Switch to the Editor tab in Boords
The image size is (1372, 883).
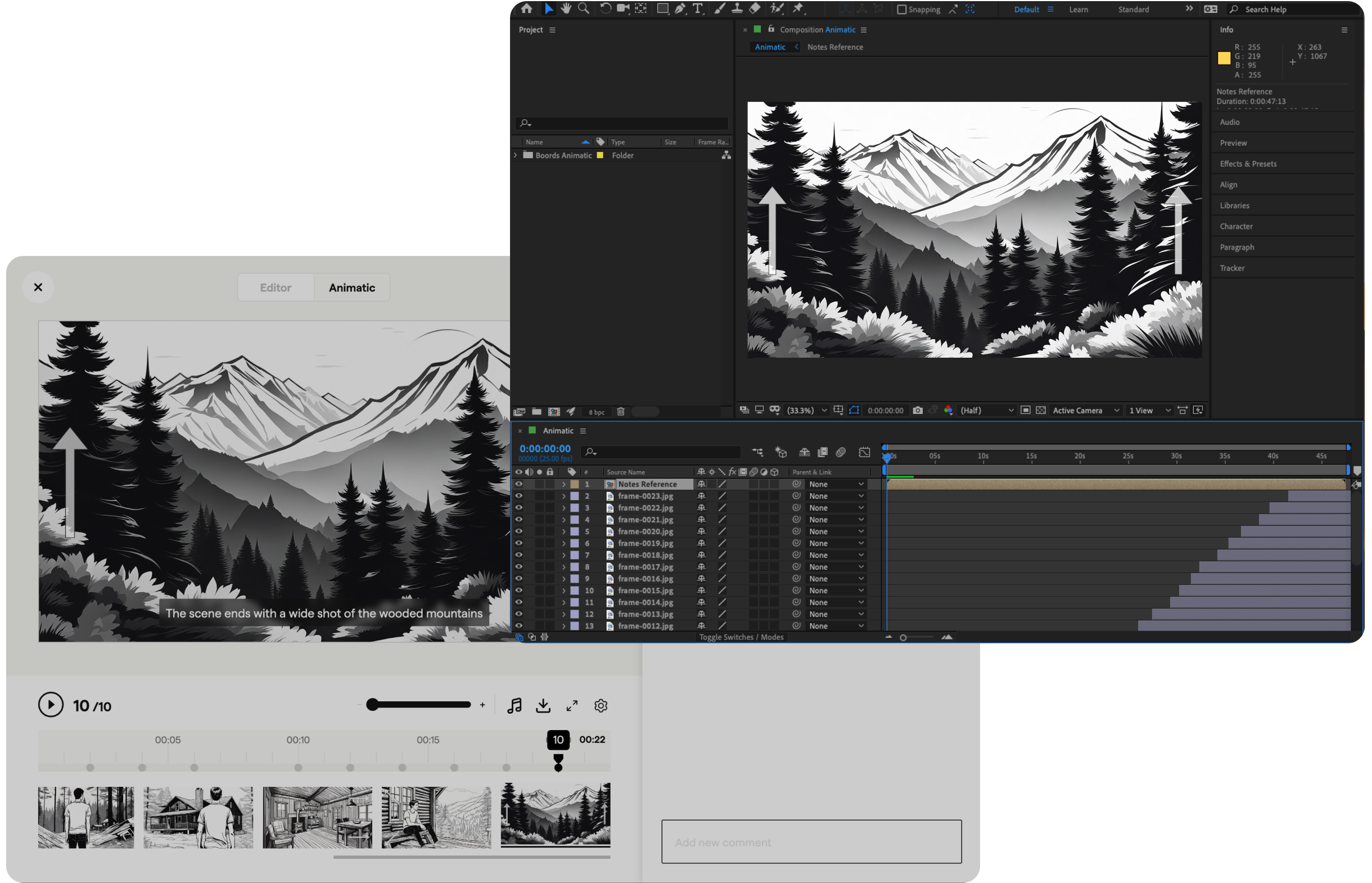[x=276, y=287]
